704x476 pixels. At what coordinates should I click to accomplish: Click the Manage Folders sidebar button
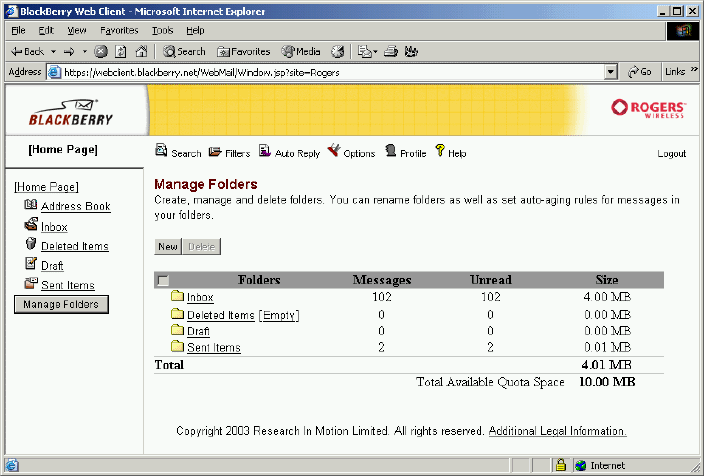61,304
